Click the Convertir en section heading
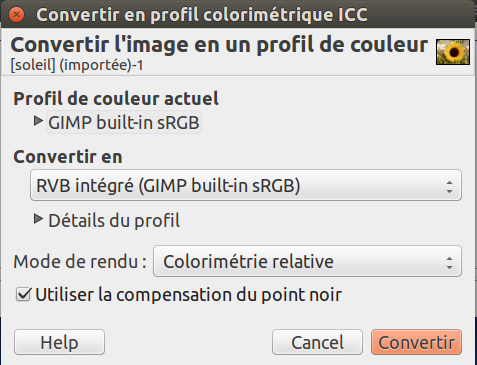Image resolution: width=477 pixels, height=365 pixels. 68,157
